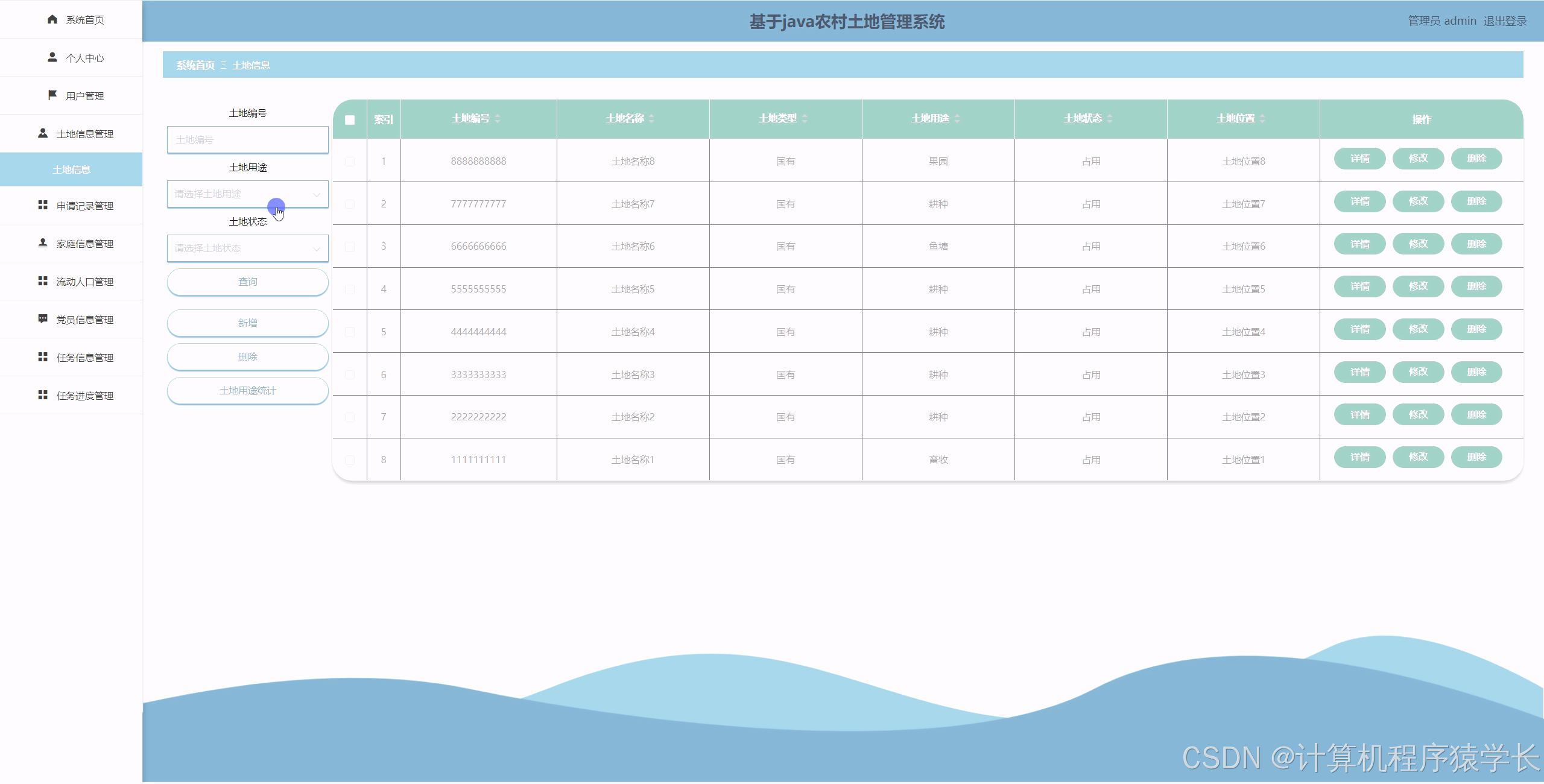
Task: Click the grid icon beside 申请记录管理
Action: (x=43, y=206)
